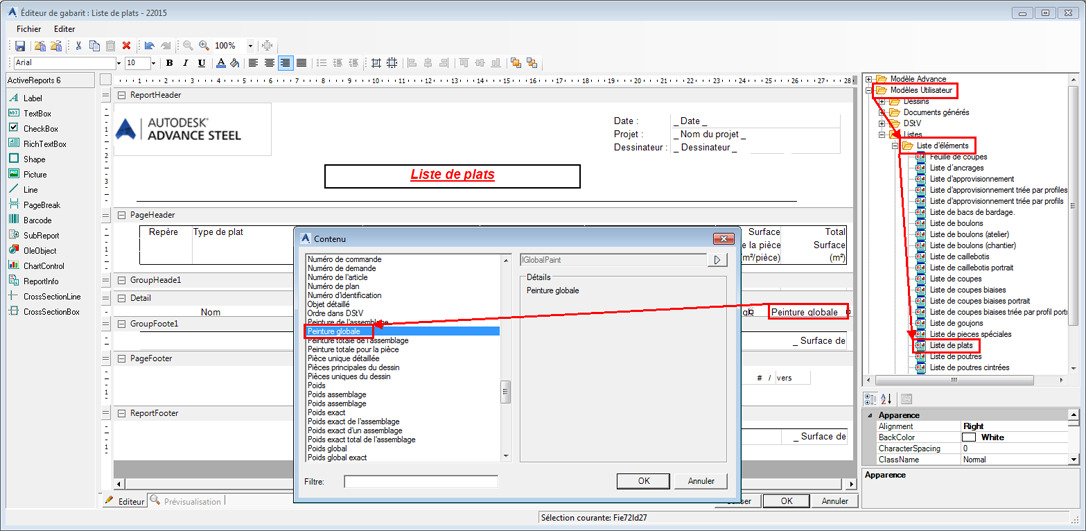Expand the Modèle Advance tree node
The height and width of the screenshot is (531, 1086).
coord(869,79)
